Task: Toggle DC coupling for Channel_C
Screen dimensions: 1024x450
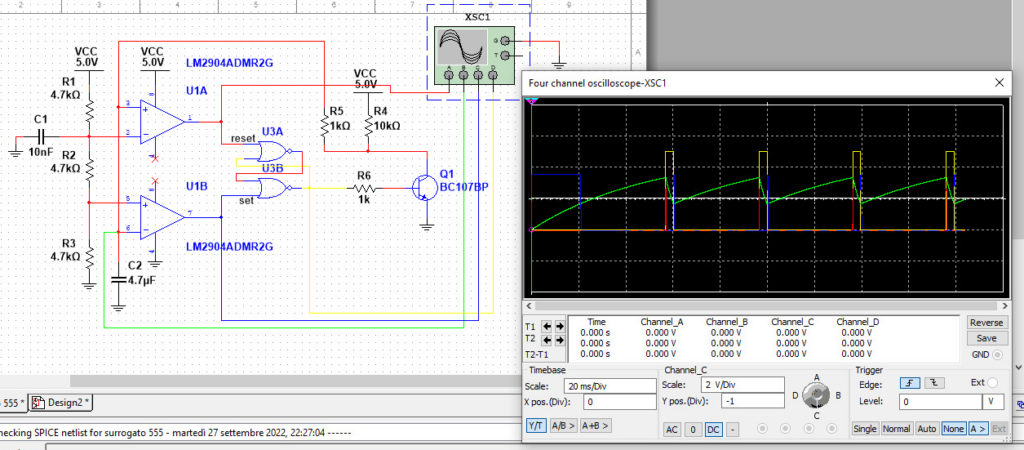Action: point(712,429)
